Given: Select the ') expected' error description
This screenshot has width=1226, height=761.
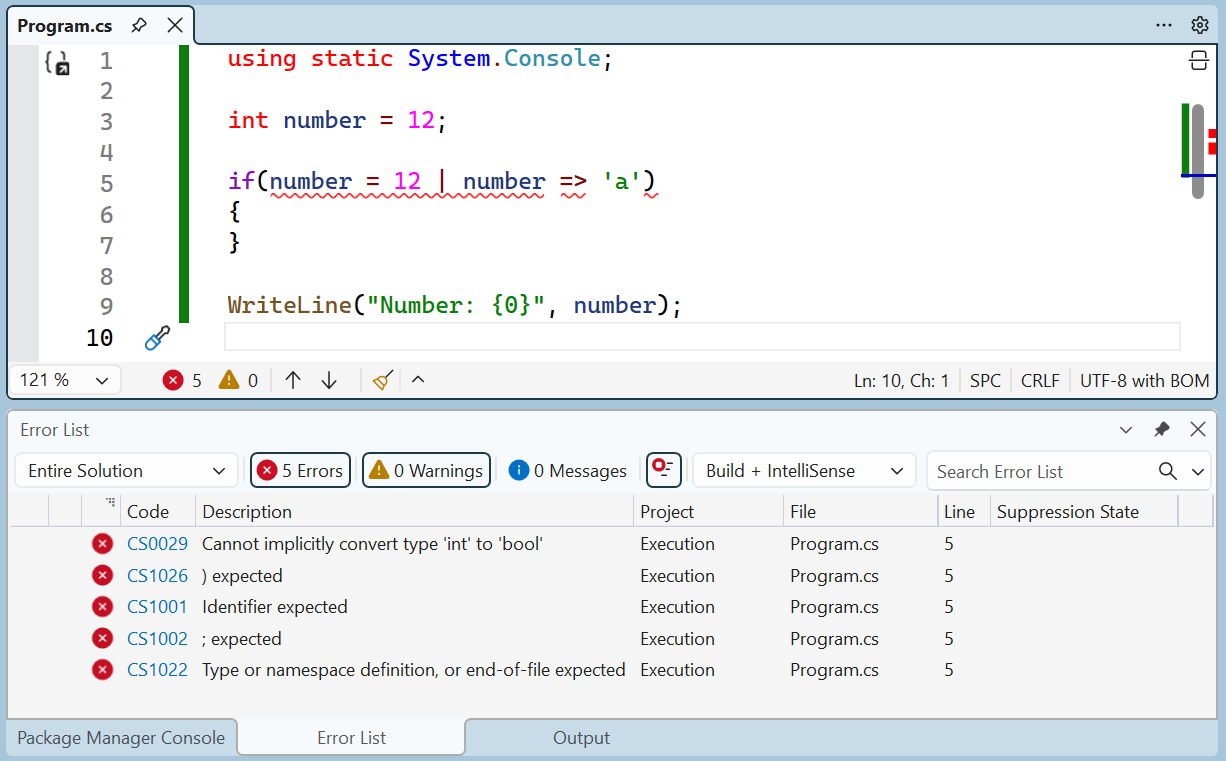Looking at the screenshot, I should pos(242,576).
